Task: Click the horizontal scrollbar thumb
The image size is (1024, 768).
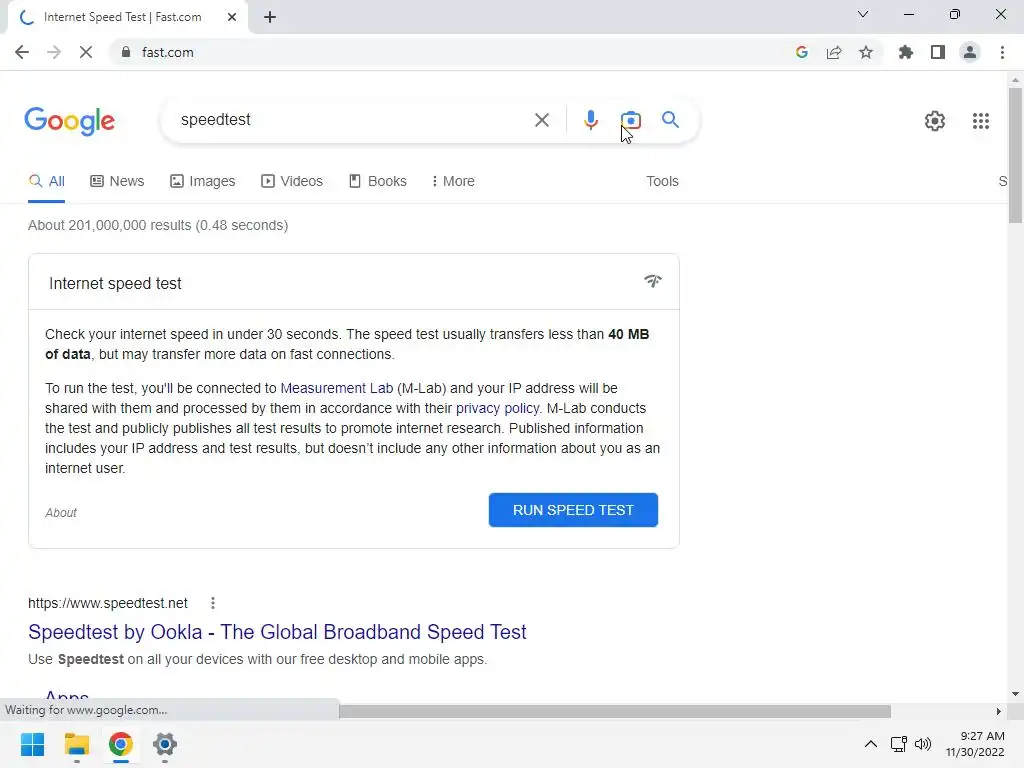Action: point(615,711)
